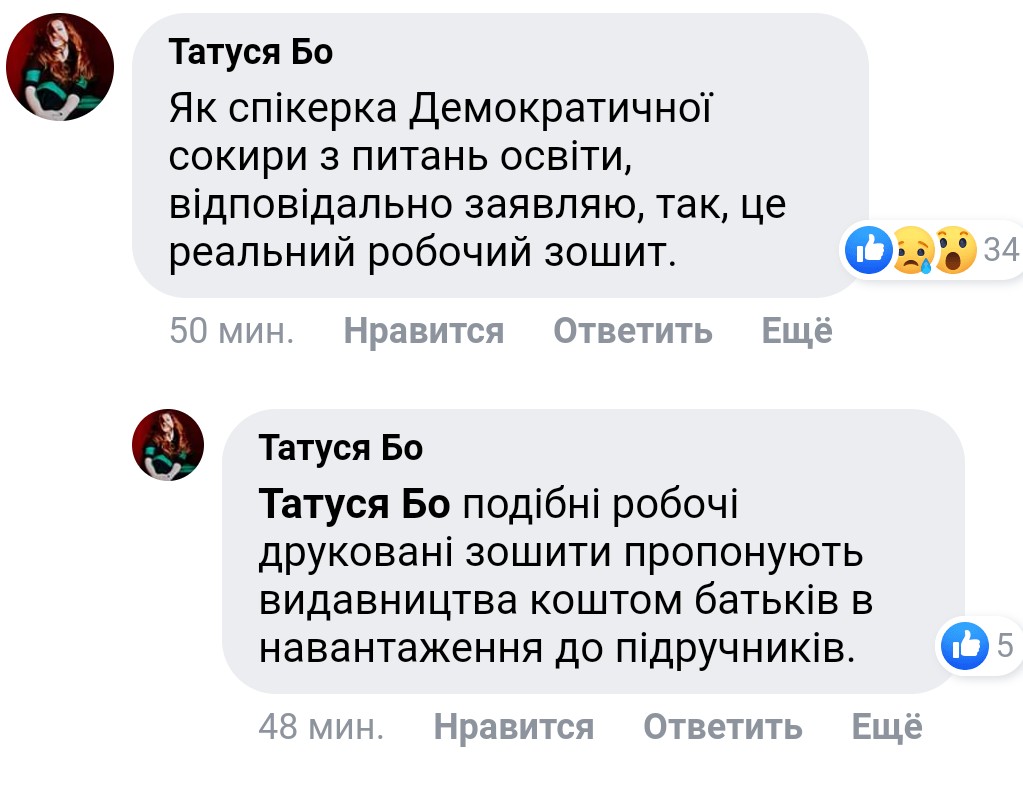The image size is (1023, 795).
Task: Click the thumbs-up icon on the reply comment
Action: click(964, 646)
